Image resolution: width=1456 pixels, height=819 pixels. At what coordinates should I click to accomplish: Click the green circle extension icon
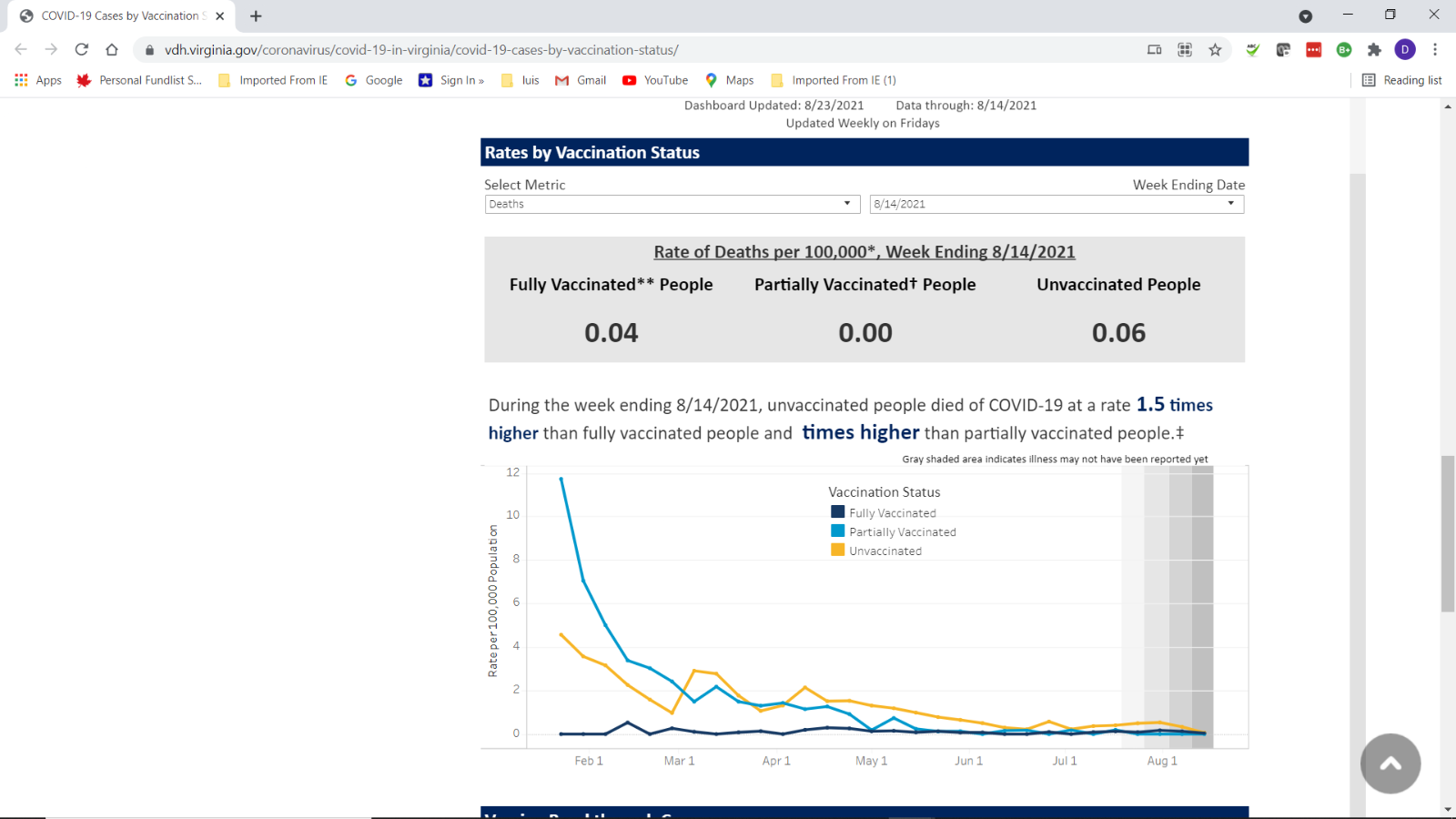click(1344, 50)
